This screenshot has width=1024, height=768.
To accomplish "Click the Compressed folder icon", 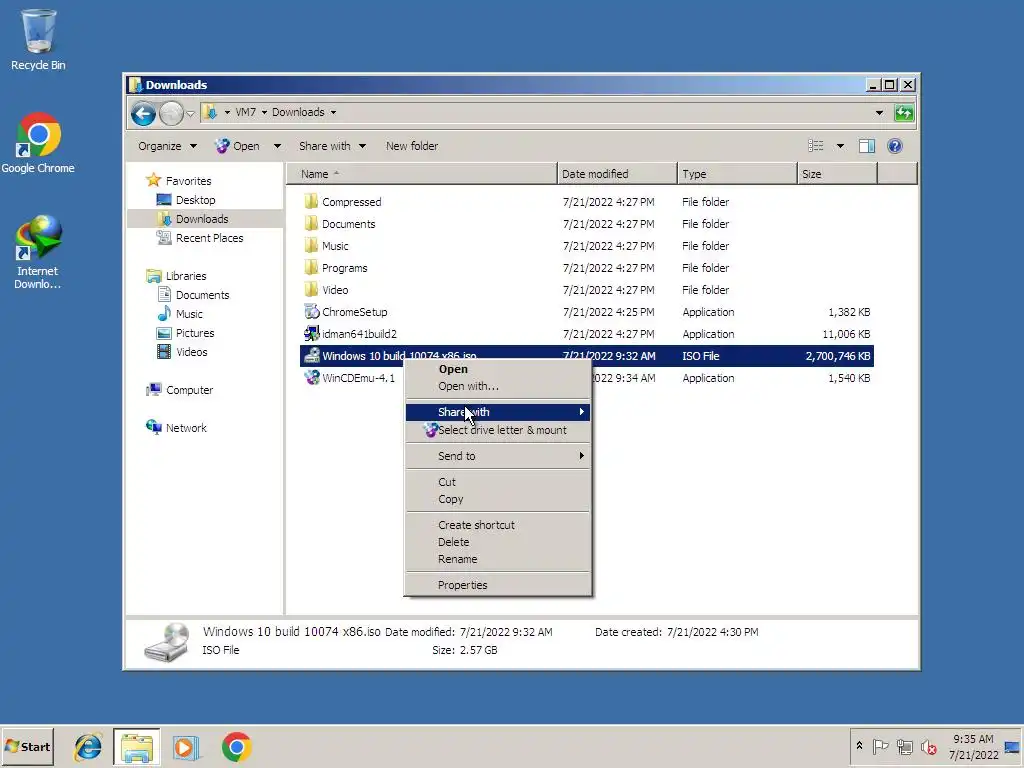I will pos(312,201).
